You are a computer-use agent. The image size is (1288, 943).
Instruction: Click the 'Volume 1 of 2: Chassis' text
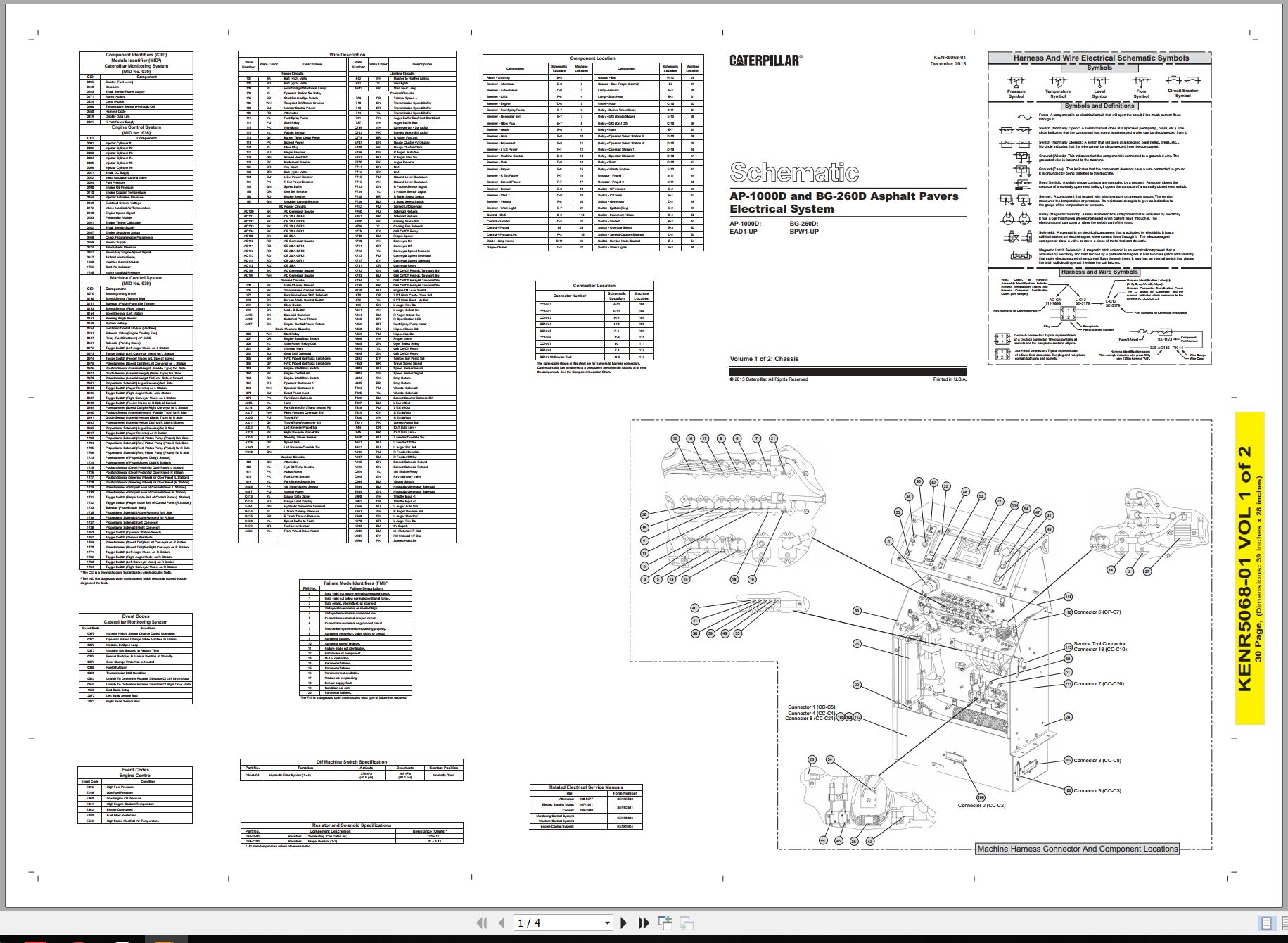[x=764, y=359]
